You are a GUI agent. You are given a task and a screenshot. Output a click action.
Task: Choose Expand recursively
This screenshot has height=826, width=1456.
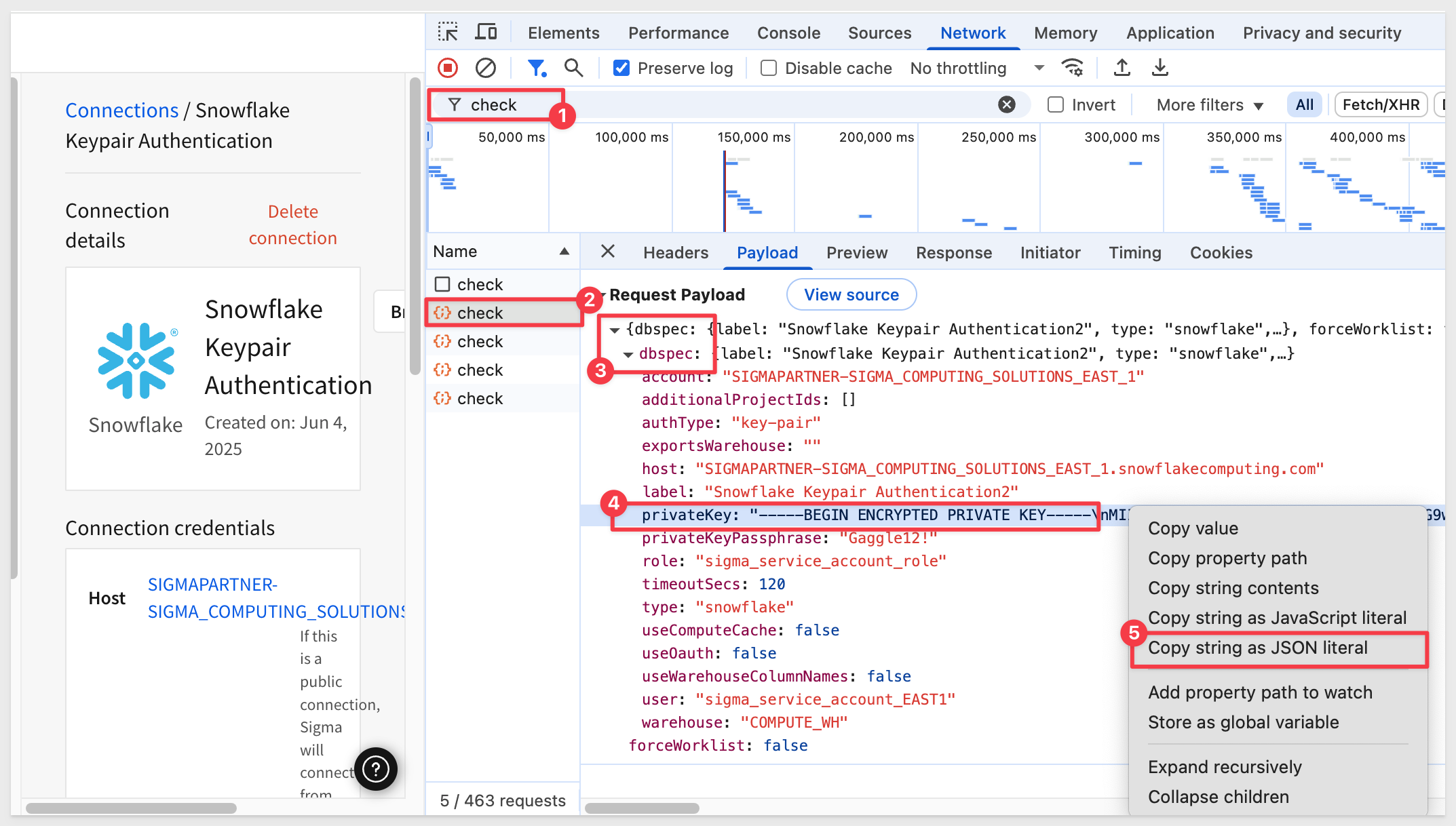pos(1225,767)
